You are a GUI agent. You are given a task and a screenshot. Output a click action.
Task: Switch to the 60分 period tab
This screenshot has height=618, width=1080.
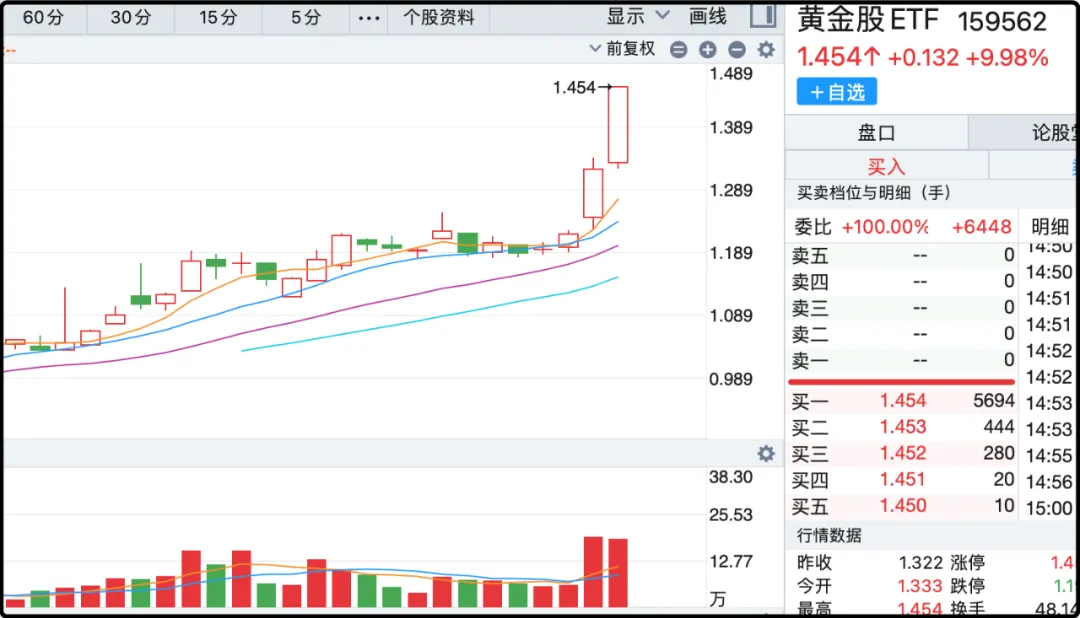[43, 17]
